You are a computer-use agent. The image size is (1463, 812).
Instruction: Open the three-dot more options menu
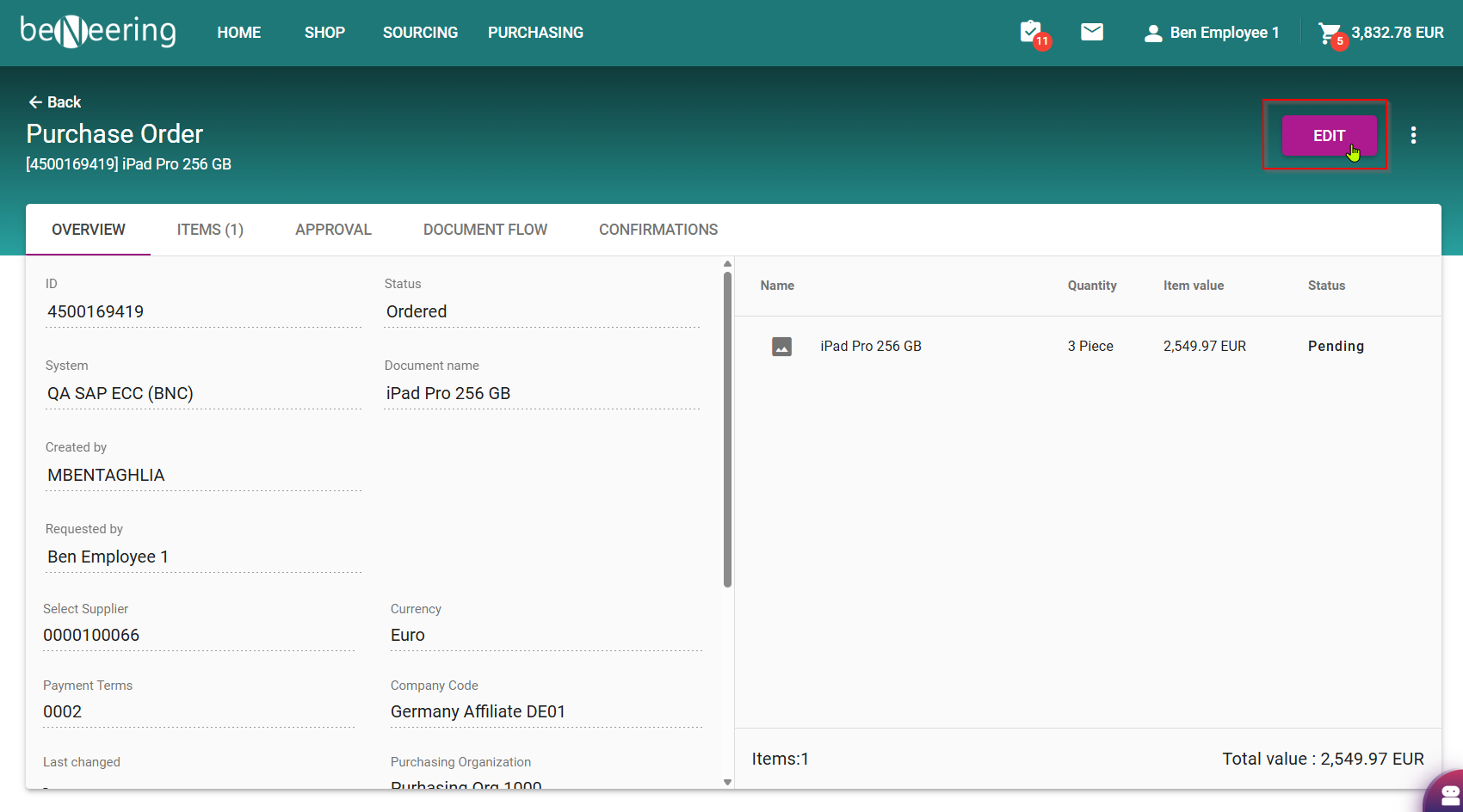(1413, 135)
